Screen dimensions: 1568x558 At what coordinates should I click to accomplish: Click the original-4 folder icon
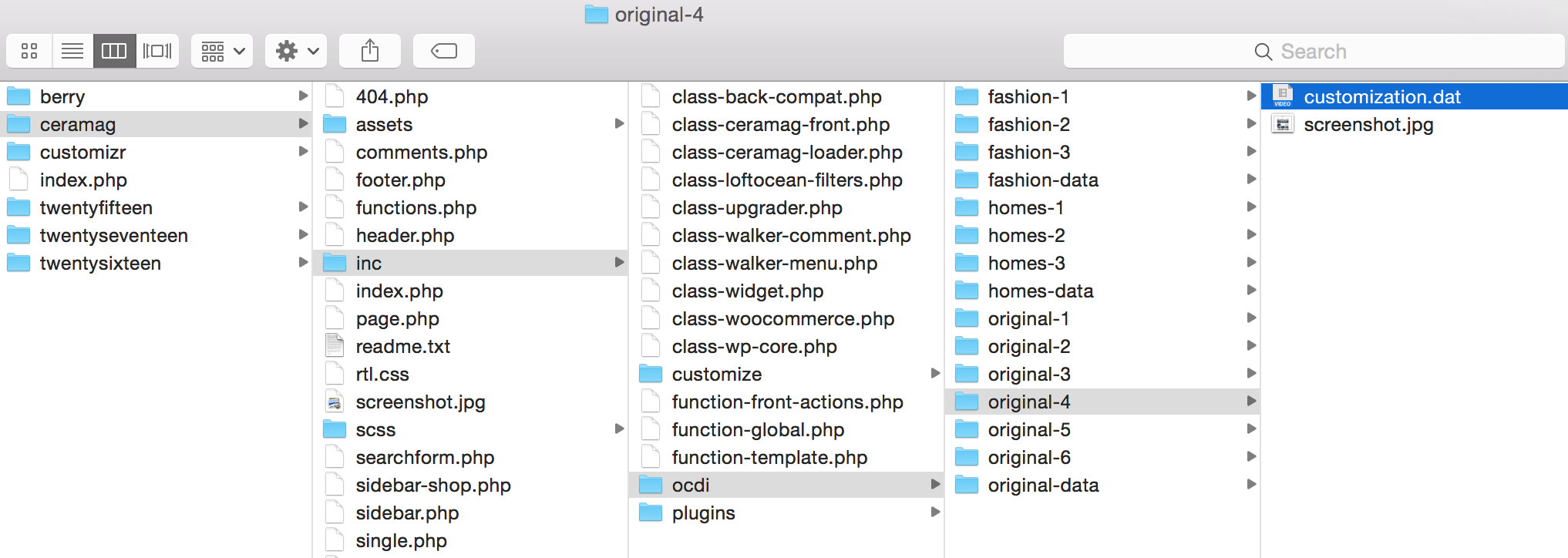pos(967,402)
